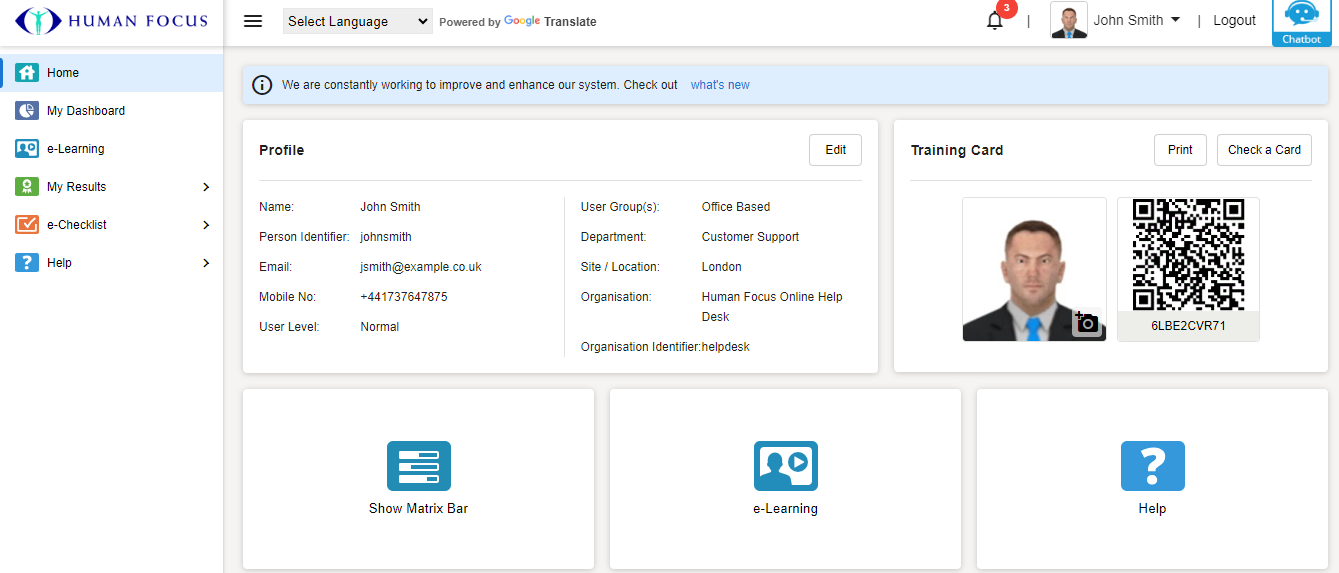Image resolution: width=1339 pixels, height=573 pixels.
Task: Print the training card
Action: (x=1180, y=150)
